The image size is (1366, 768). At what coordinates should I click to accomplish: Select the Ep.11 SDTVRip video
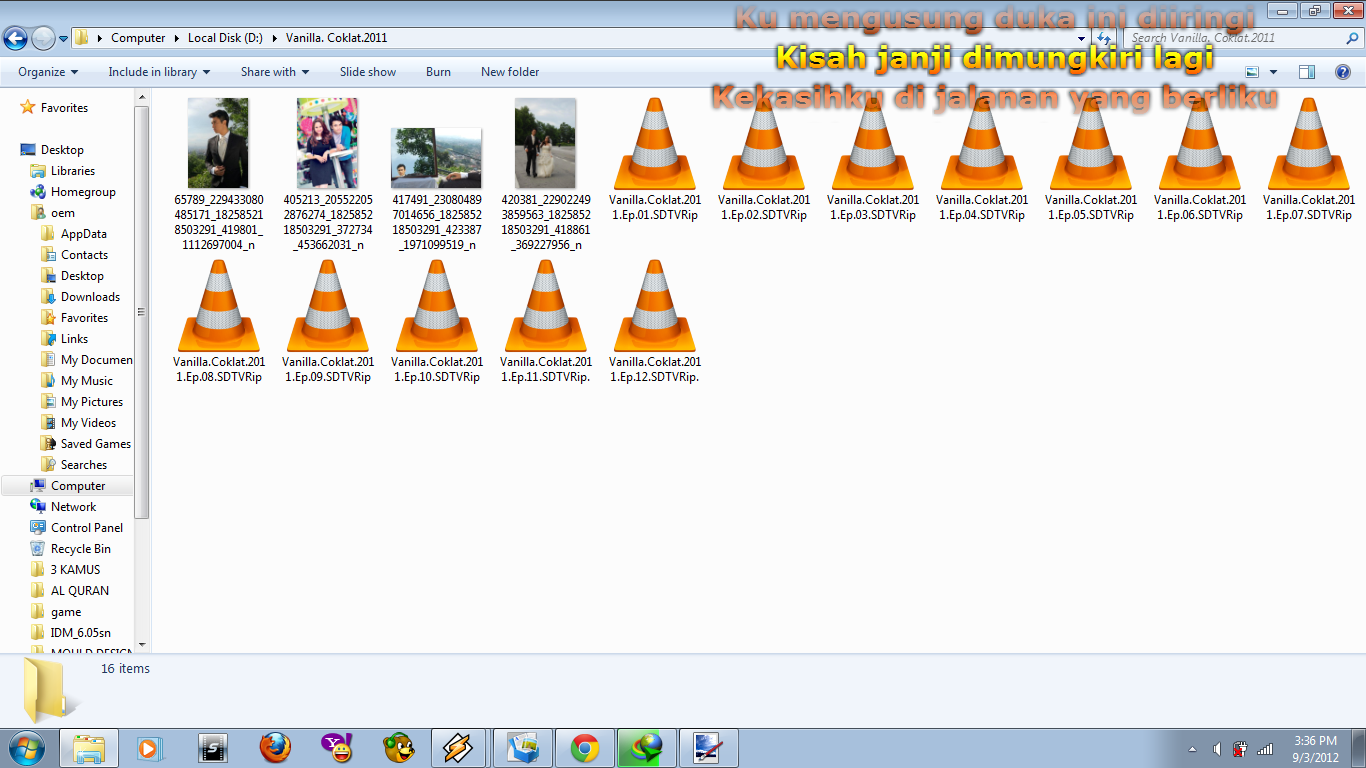tap(546, 322)
